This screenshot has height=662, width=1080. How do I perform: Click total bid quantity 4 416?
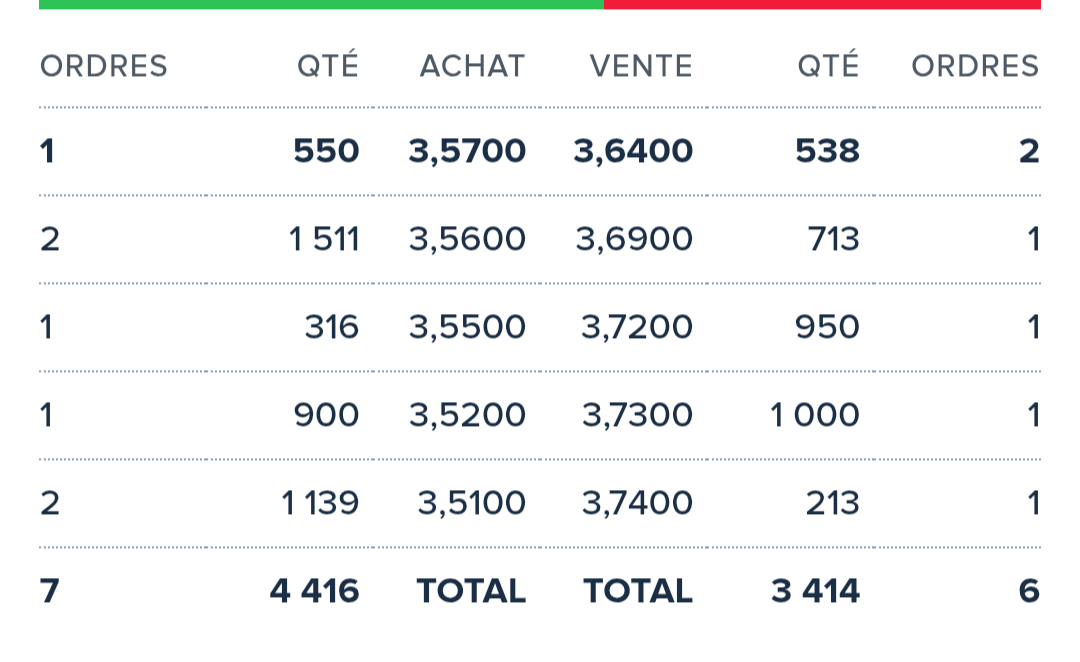tap(314, 591)
